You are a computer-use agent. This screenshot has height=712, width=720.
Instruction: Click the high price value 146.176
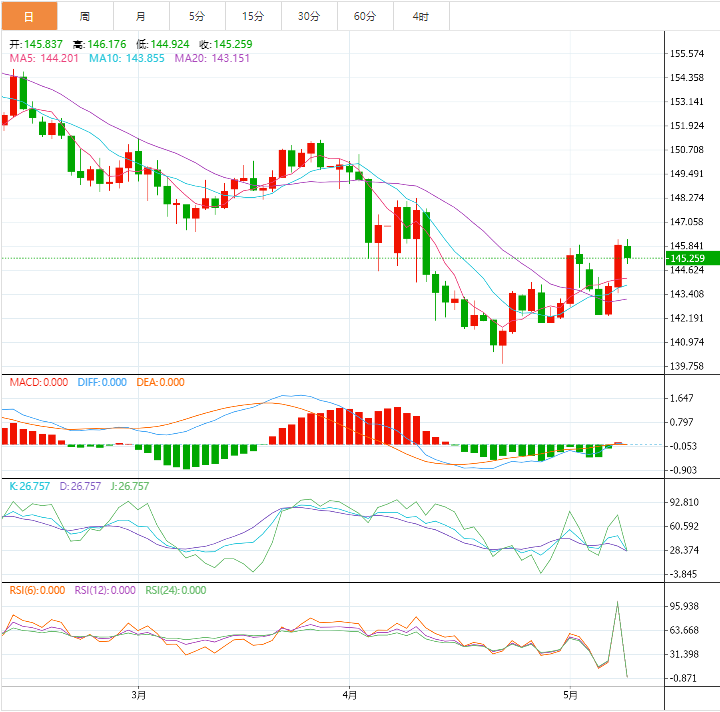[x=107, y=45]
